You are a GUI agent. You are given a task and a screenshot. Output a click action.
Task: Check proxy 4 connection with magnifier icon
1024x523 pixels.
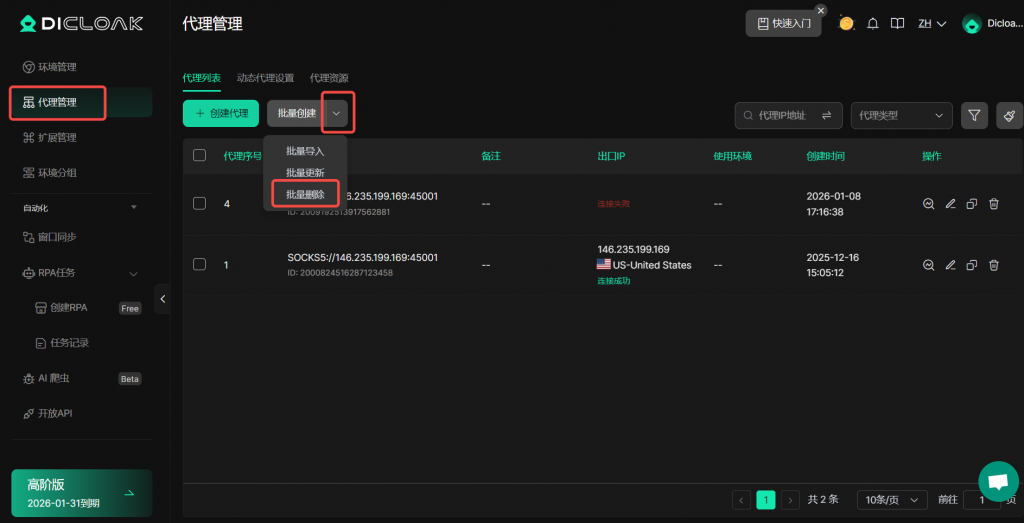928,204
